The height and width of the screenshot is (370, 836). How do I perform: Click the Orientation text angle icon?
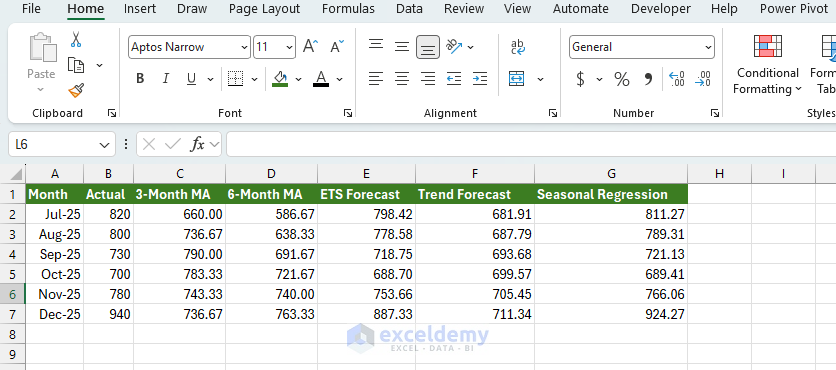454,47
